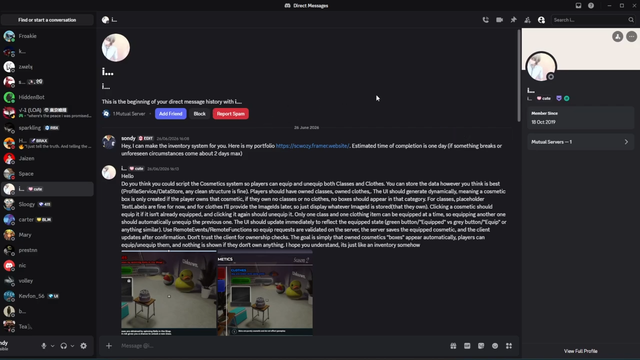Open the Space conversation
The height and width of the screenshot is (360, 640).
click(x=47, y=173)
